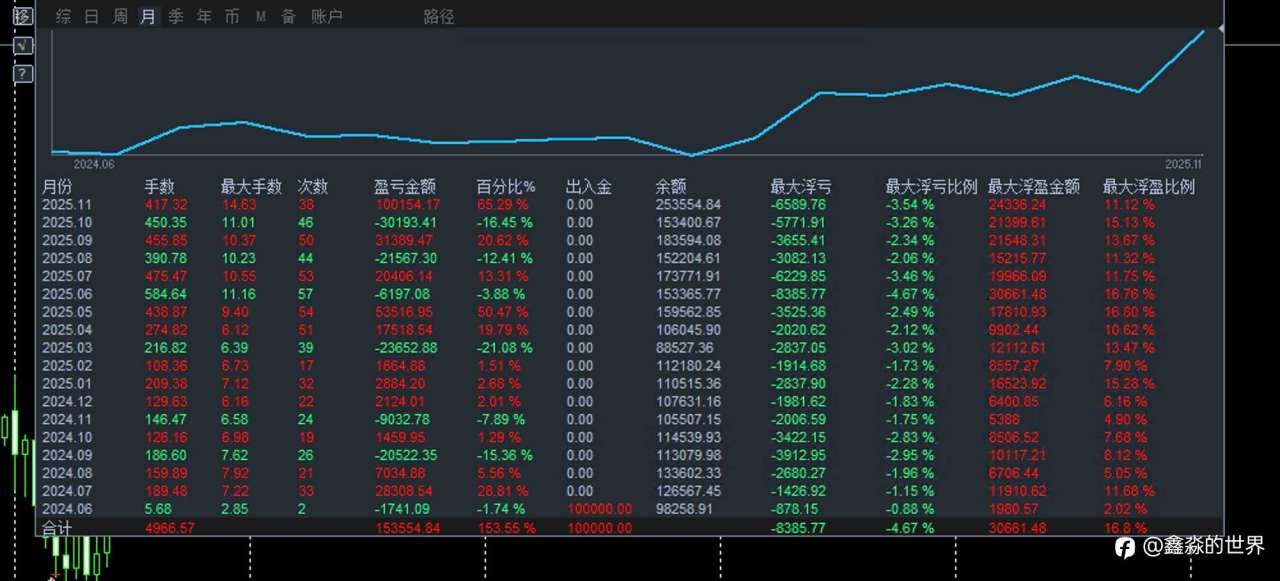The height and width of the screenshot is (581, 1280).
Task: Select the 币 currency toolbar icon
Action: 232,16
